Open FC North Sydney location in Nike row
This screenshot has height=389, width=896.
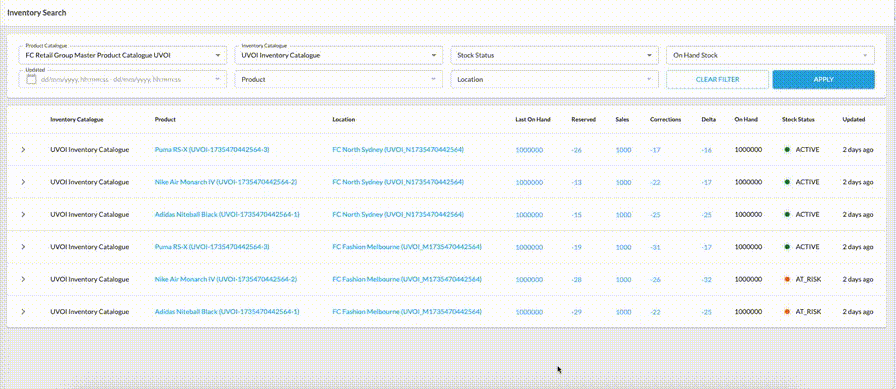(x=398, y=182)
